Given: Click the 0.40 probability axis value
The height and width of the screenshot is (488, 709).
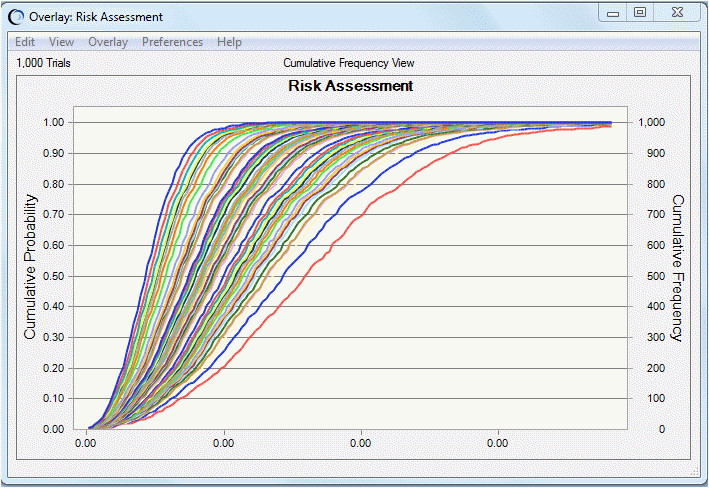Looking at the screenshot, I should (53, 306).
